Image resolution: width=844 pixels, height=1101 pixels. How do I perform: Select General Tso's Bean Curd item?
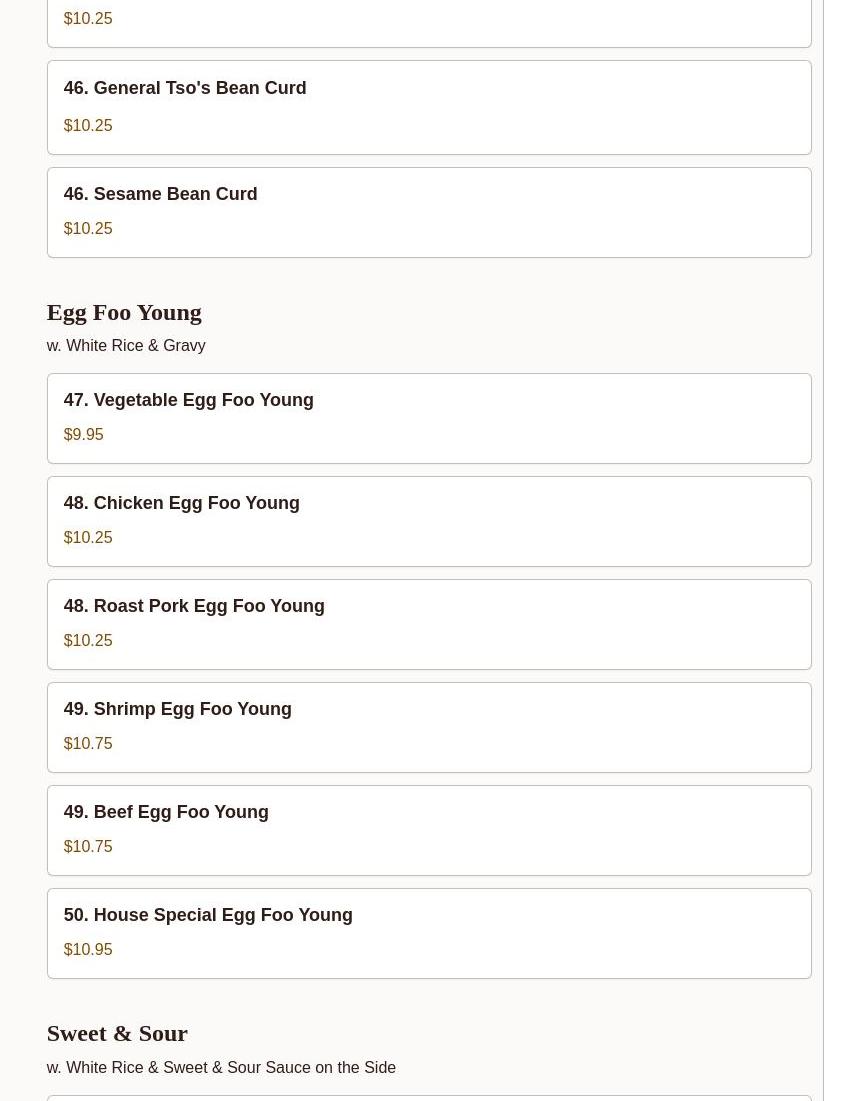tap(185, 88)
